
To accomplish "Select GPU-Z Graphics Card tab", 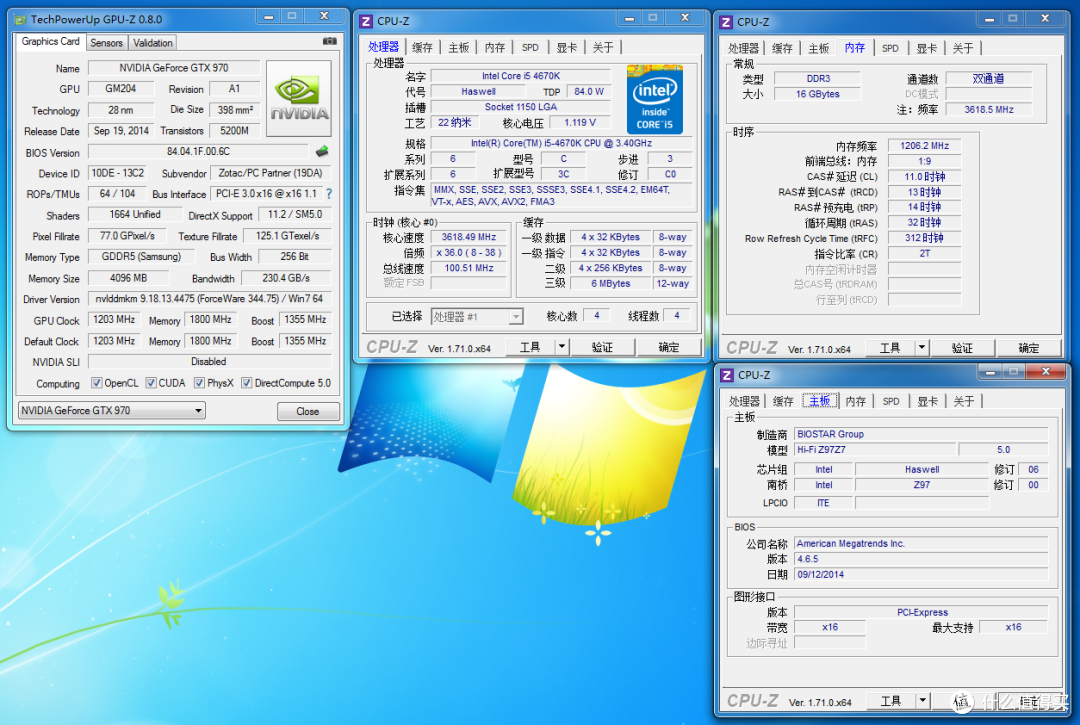I will [x=50, y=41].
